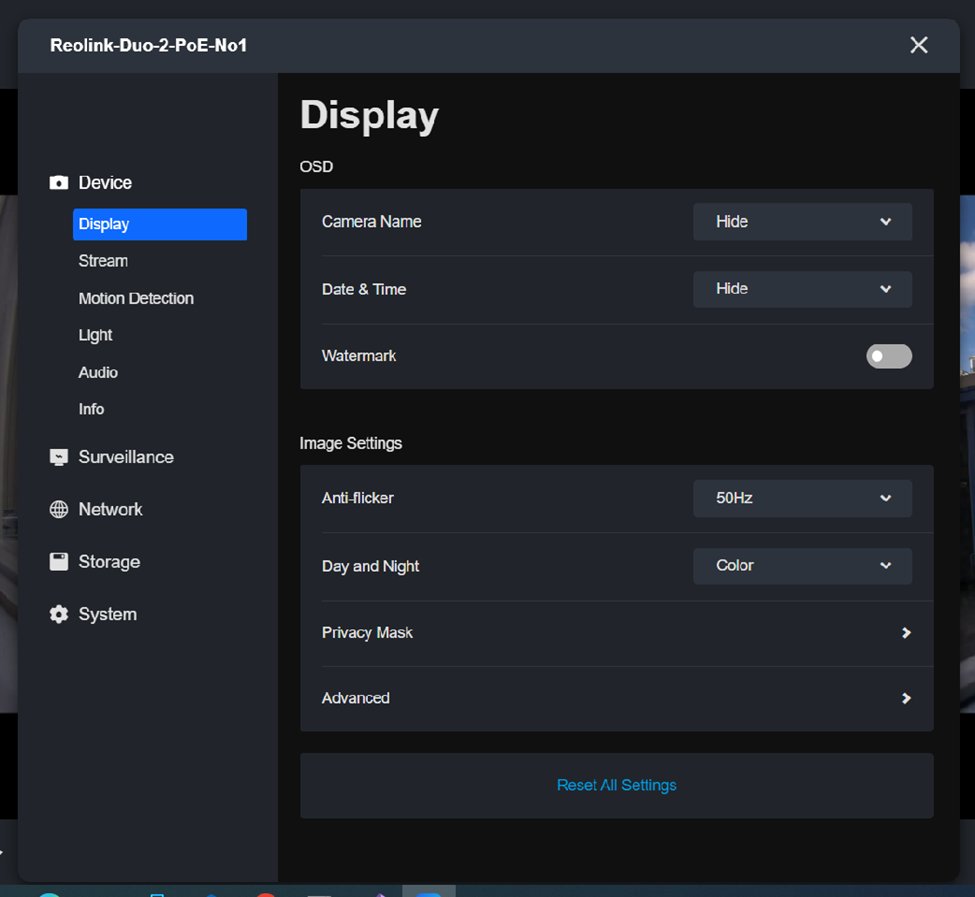Viewport: 975px width, 897px height.
Task: Open the Day and Night Color dropdown
Action: [x=802, y=566]
